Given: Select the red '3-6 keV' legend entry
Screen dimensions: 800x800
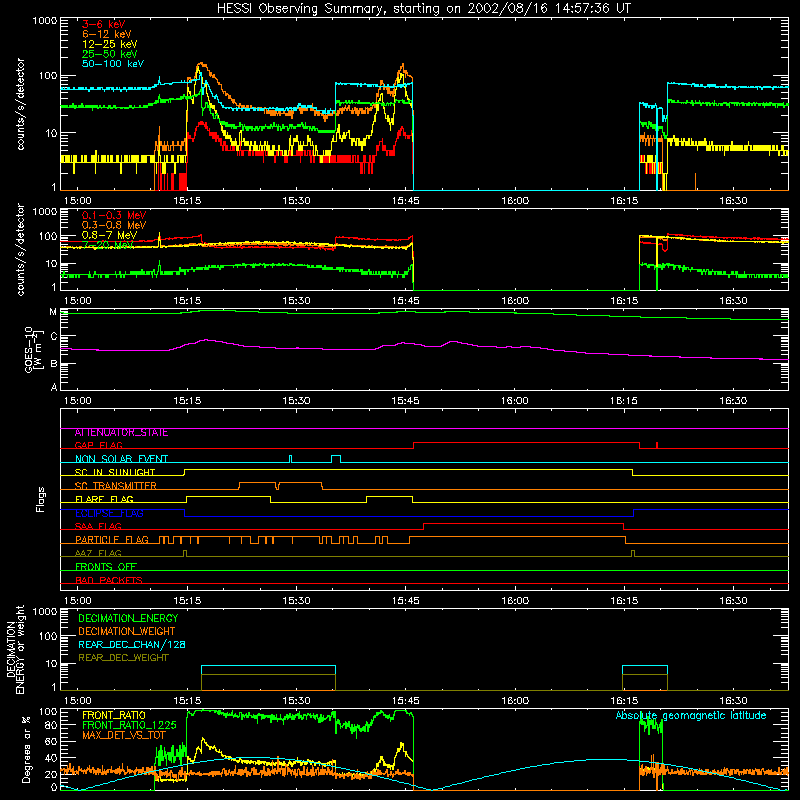Looking at the screenshot, I should (103, 24).
